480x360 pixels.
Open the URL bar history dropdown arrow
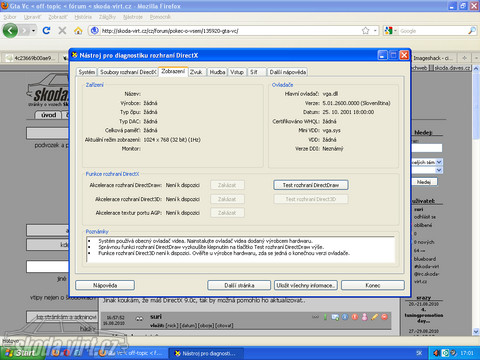(375, 31)
